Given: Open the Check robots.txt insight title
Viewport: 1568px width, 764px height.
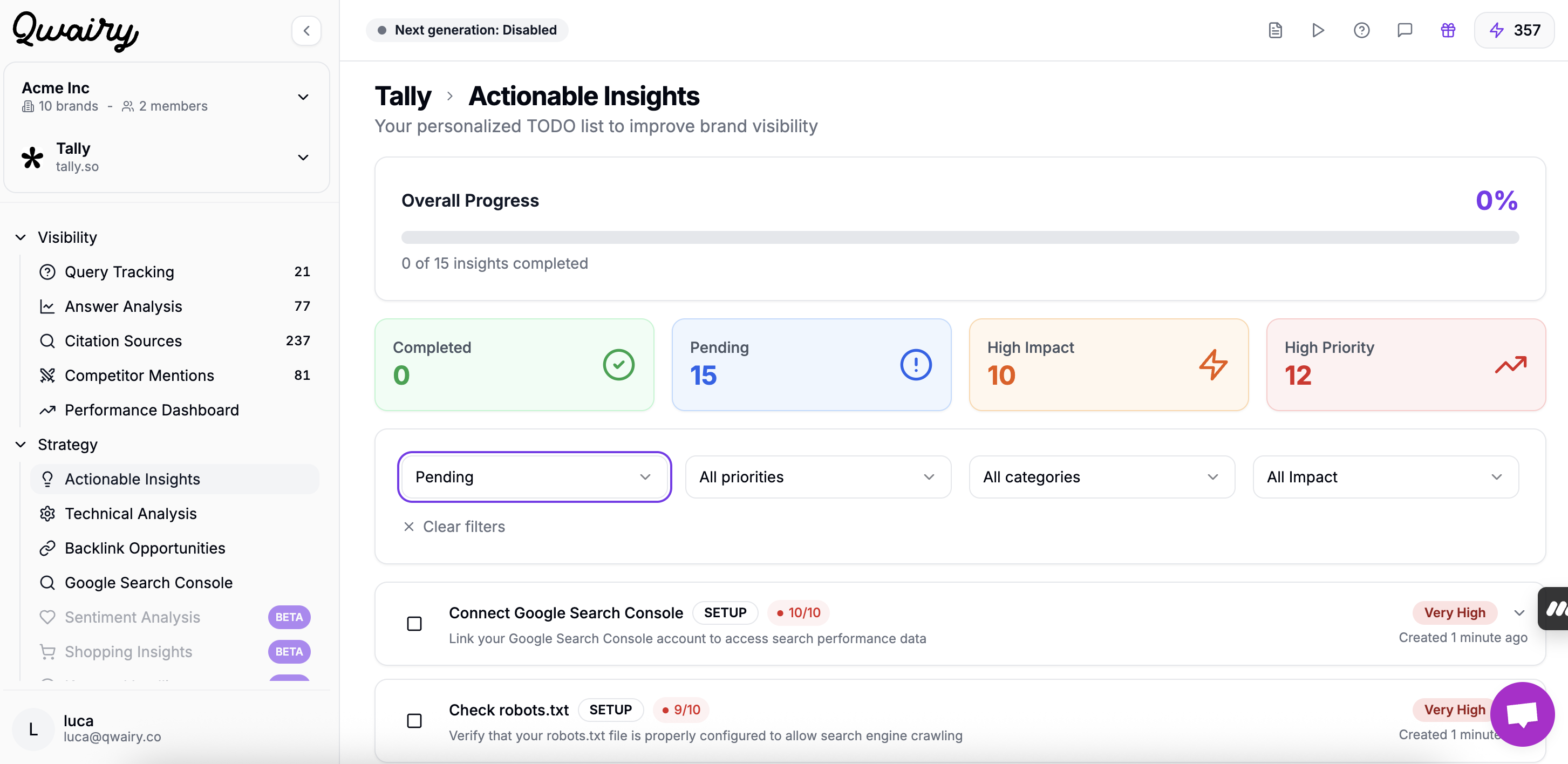Looking at the screenshot, I should pos(508,710).
